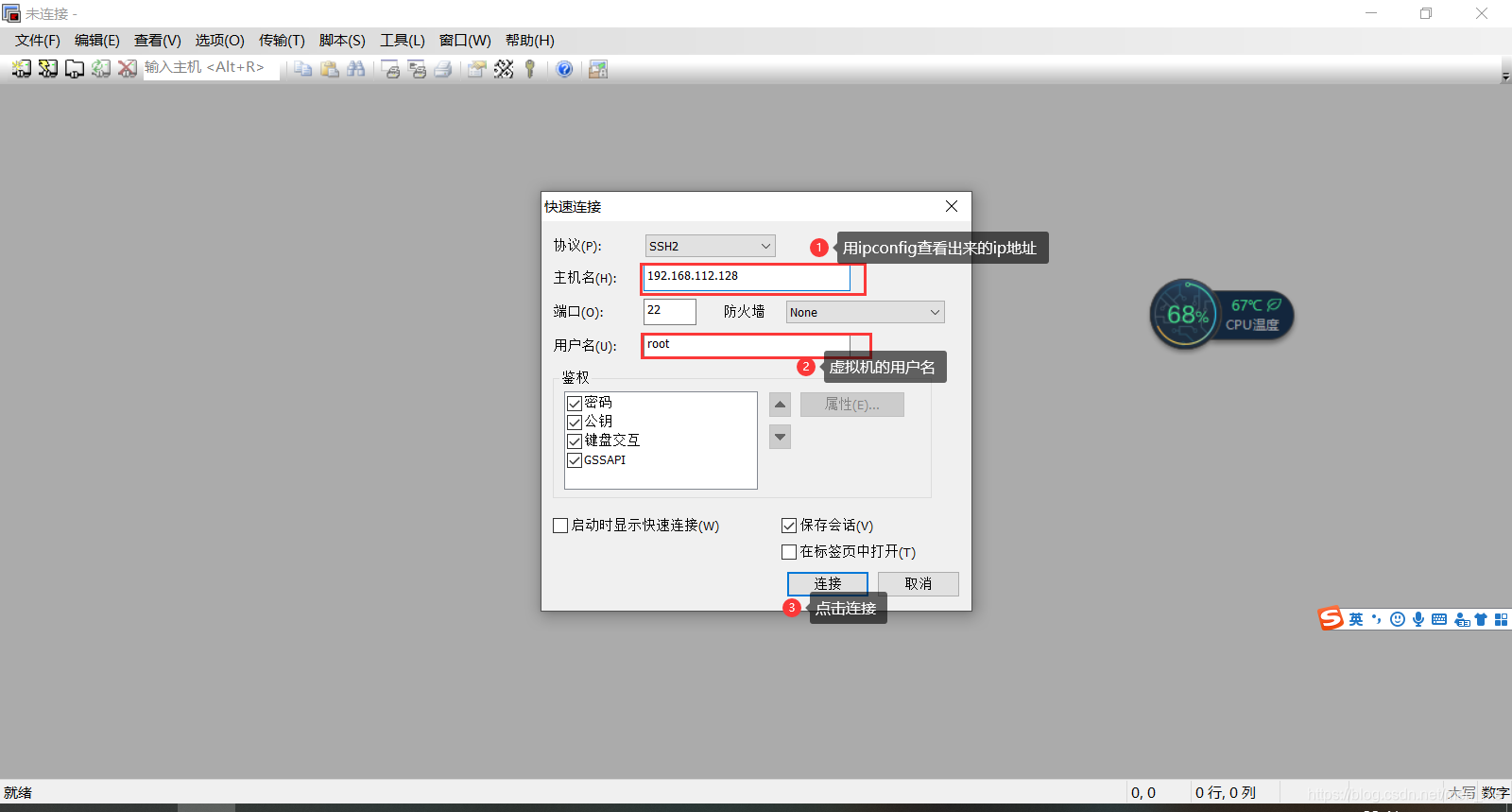Toggle the 公钥 authentication checkbox
The width and height of the screenshot is (1512, 812).
coord(575,423)
